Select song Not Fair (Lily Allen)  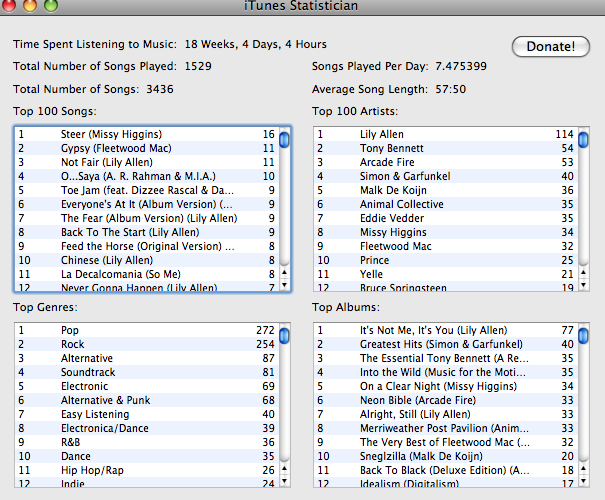click(x=147, y=162)
